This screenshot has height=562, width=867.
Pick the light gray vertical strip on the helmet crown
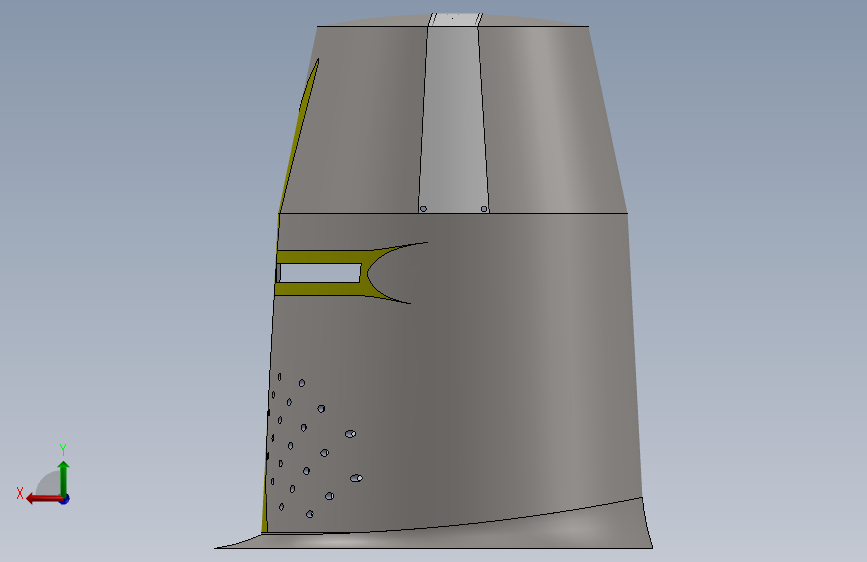[453, 119]
